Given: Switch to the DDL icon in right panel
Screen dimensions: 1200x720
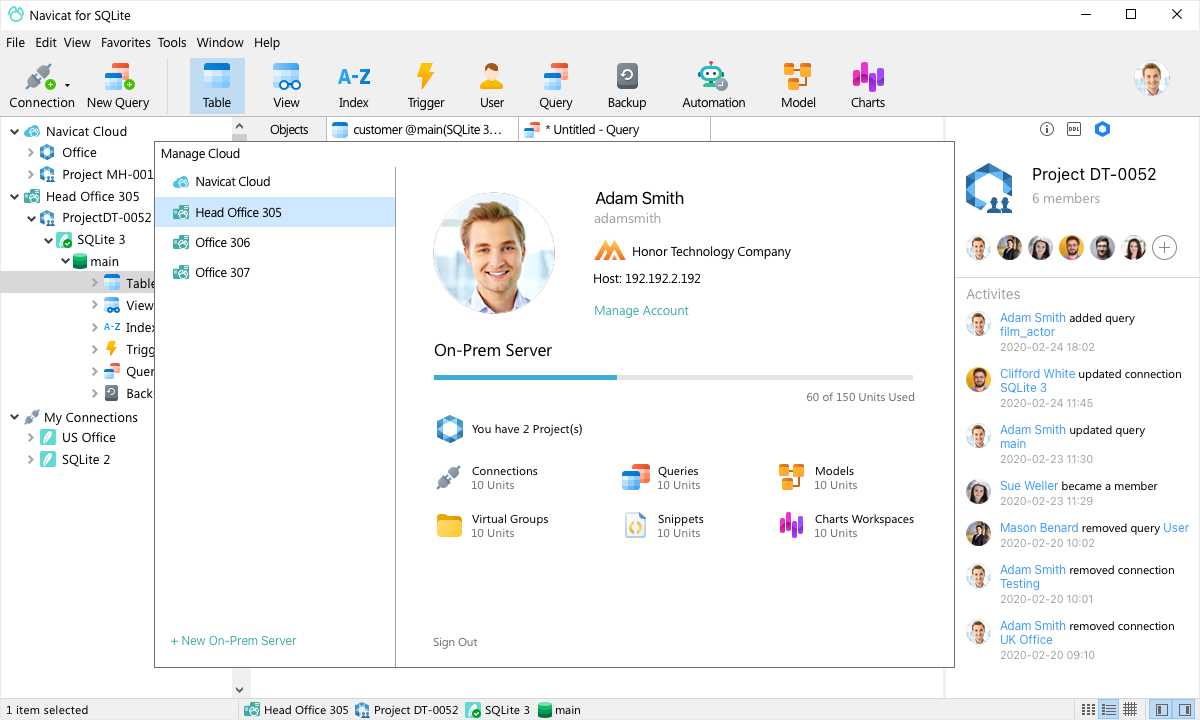Looking at the screenshot, I should click(1074, 129).
